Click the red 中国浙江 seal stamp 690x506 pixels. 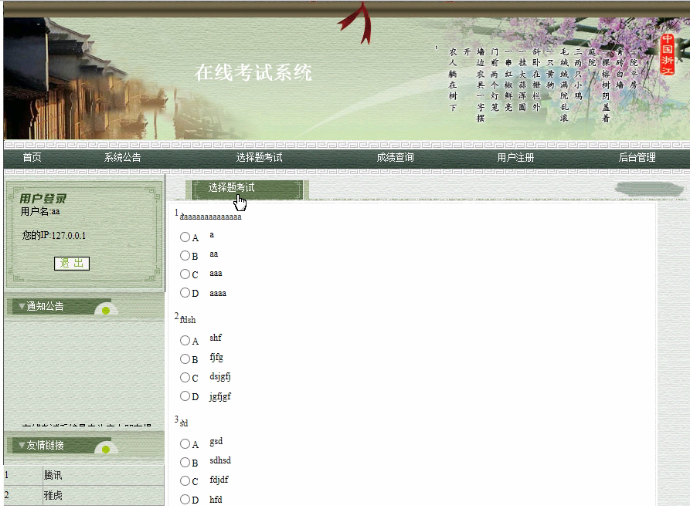[x=668, y=54]
